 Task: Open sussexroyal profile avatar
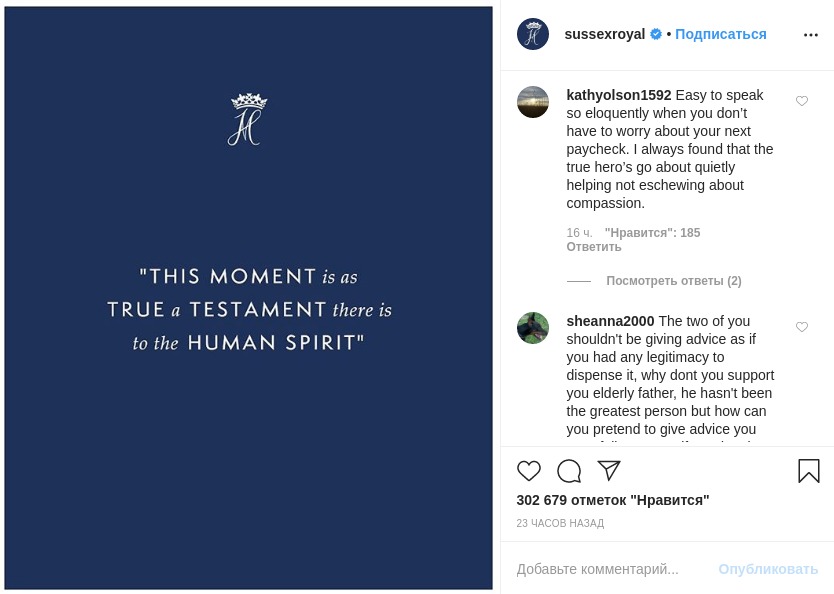point(533,34)
